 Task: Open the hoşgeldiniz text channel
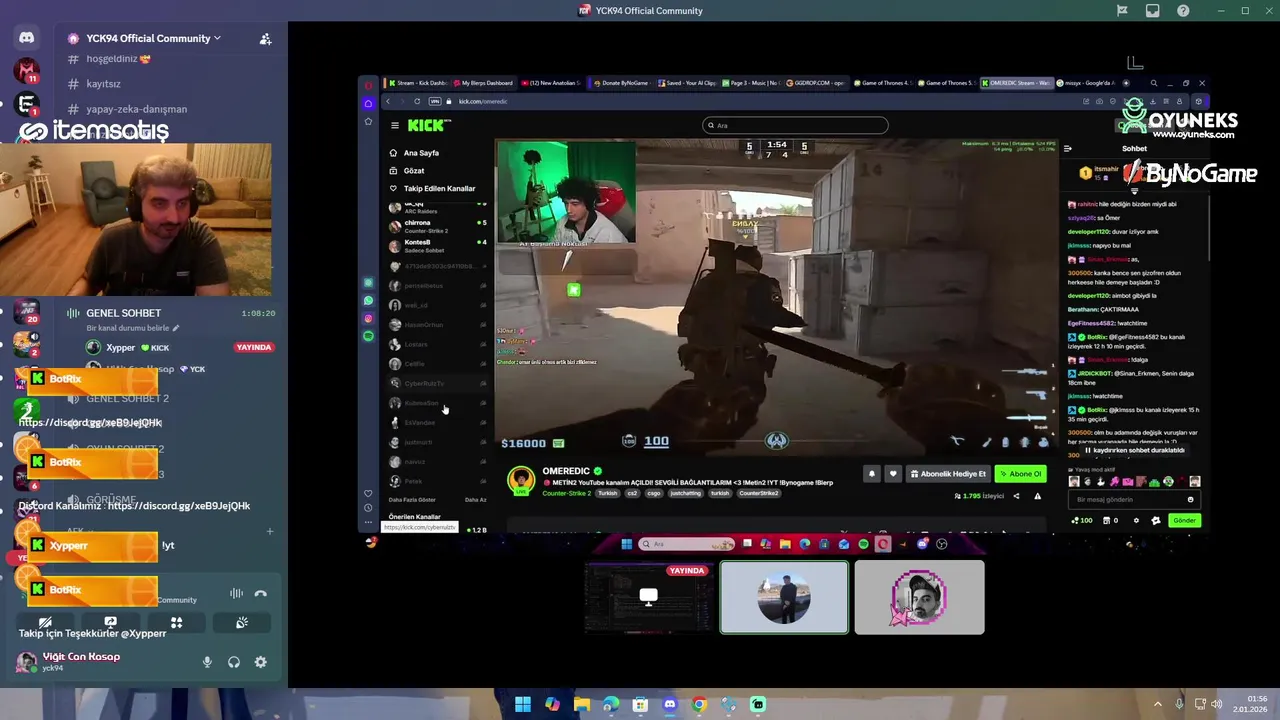point(118,59)
